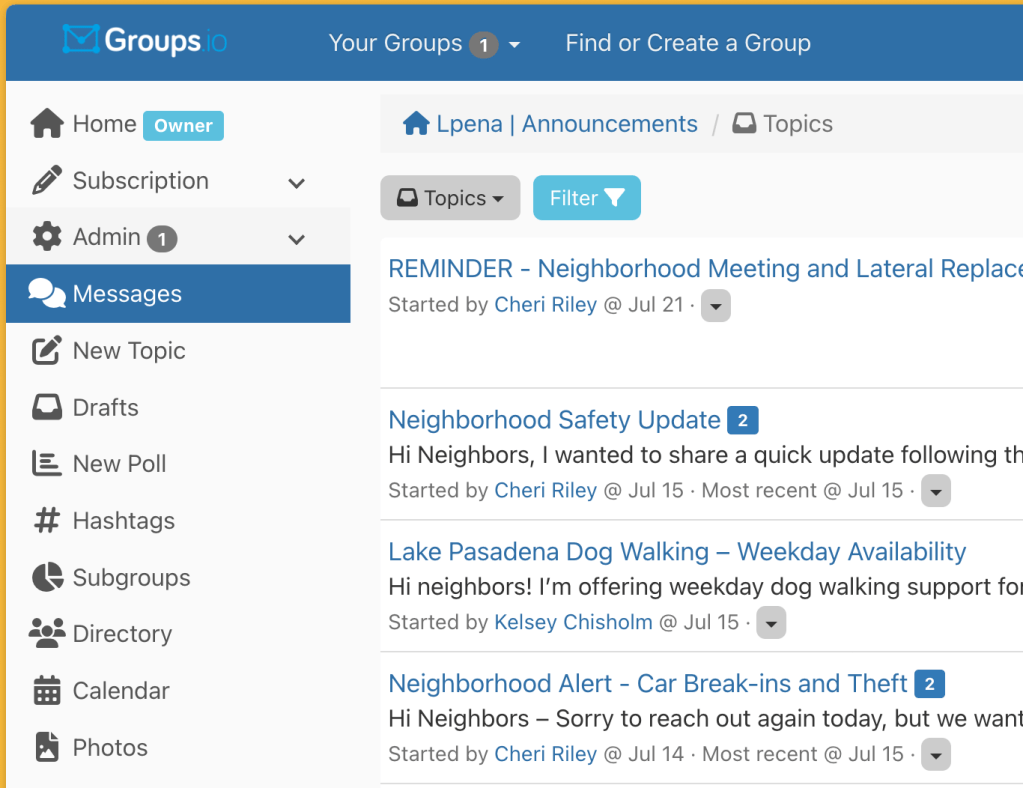Open the Neighborhood Safety Update topic
Viewport: 1023px width, 788px height.
coord(554,420)
